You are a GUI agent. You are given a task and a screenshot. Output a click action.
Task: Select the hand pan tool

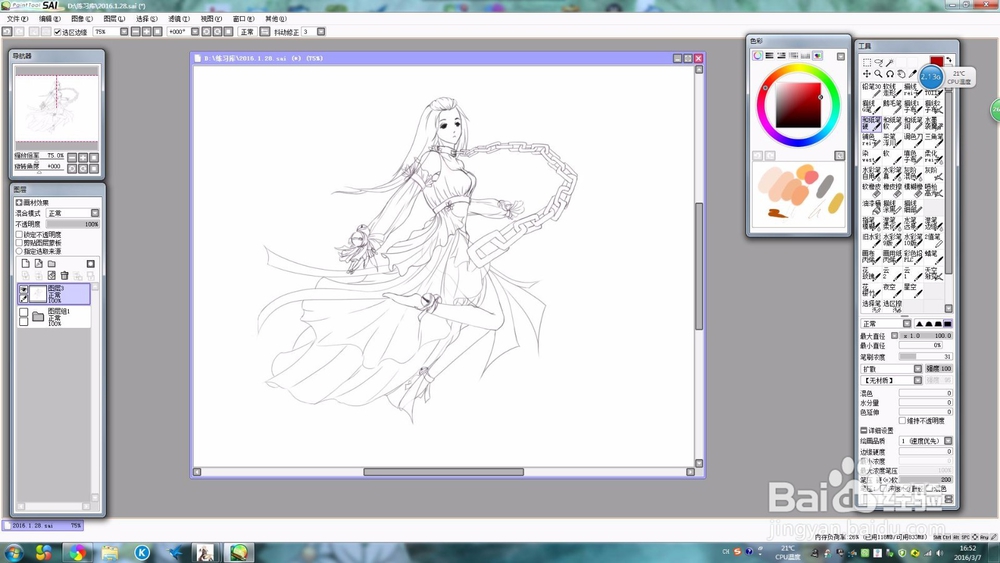(901, 74)
